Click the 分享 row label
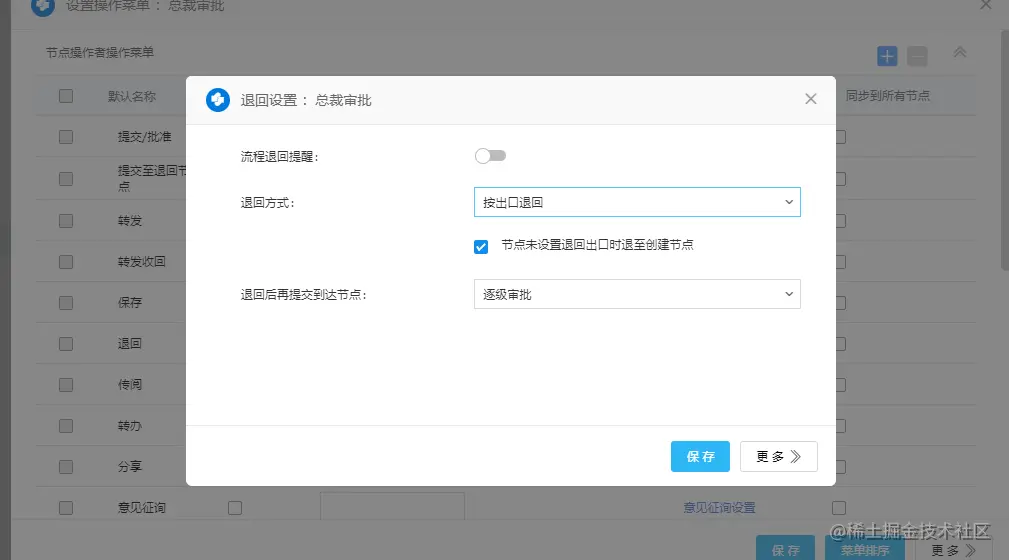The image size is (1009, 560). (x=129, y=466)
